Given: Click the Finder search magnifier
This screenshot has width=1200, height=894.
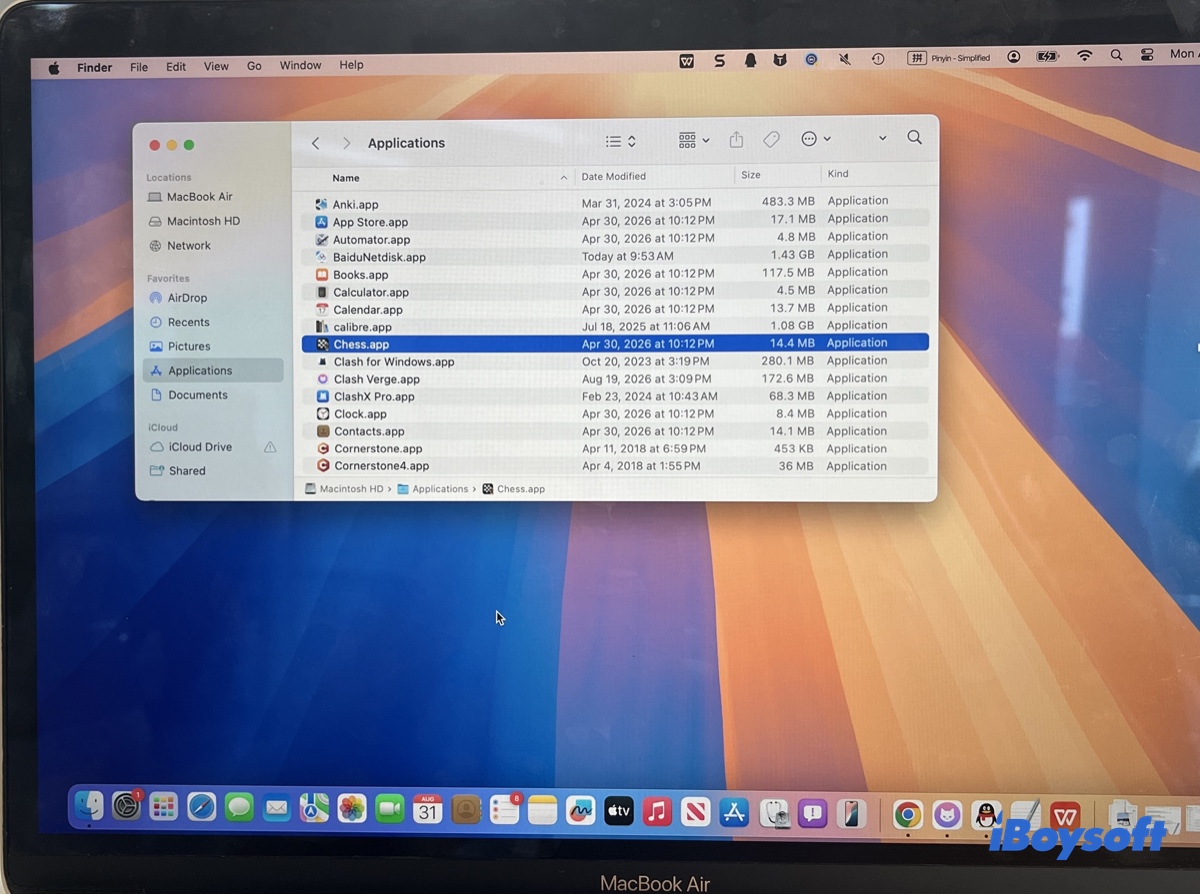Looking at the screenshot, I should 914,137.
